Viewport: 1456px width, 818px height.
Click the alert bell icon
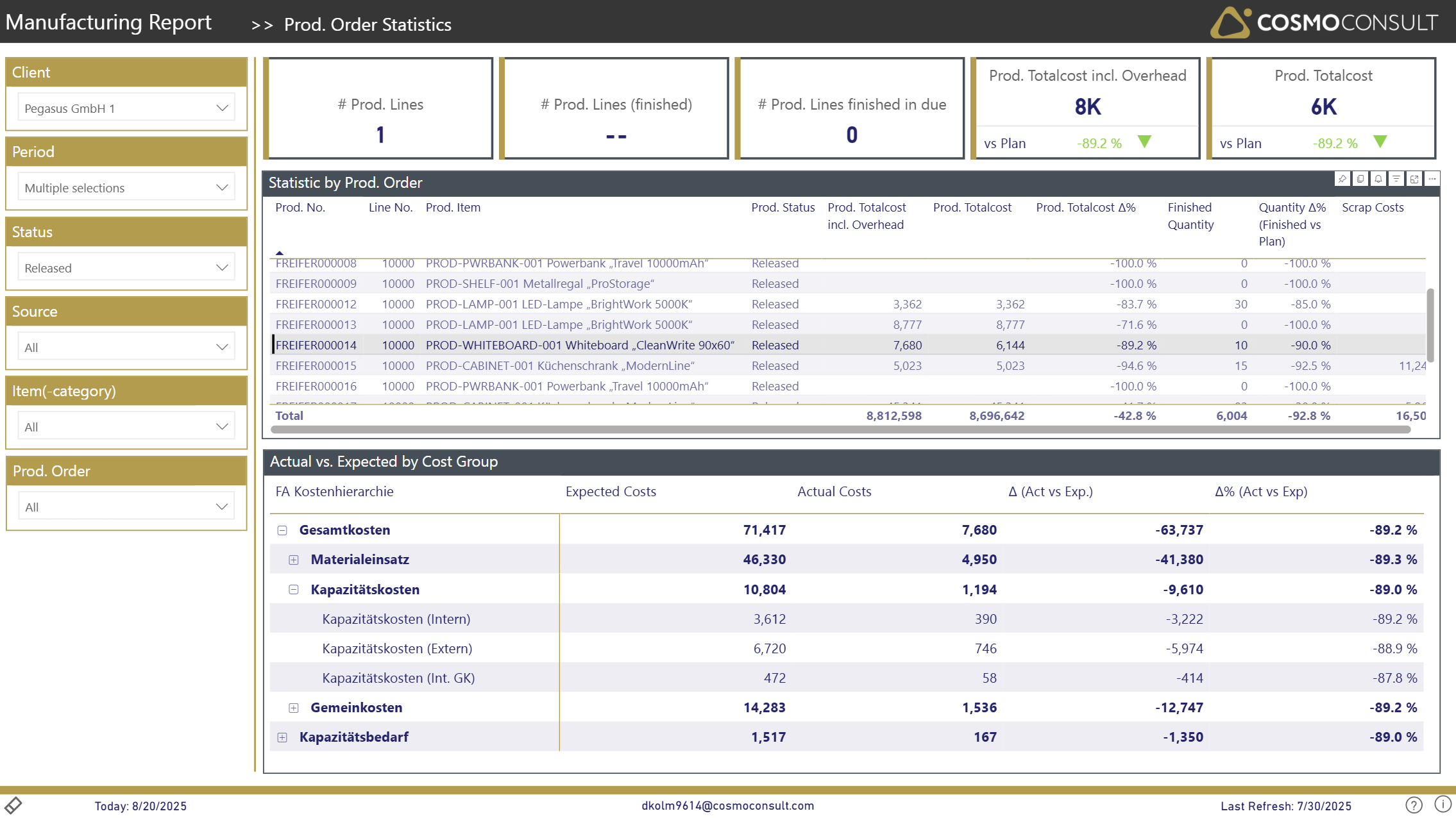click(1378, 179)
